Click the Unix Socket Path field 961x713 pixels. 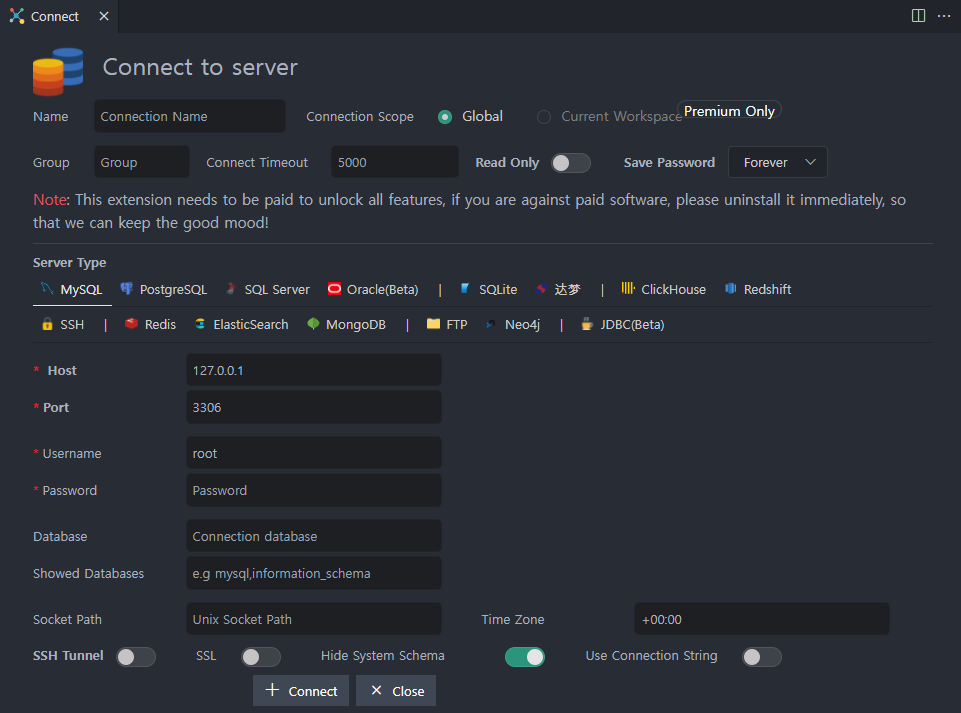point(314,619)
